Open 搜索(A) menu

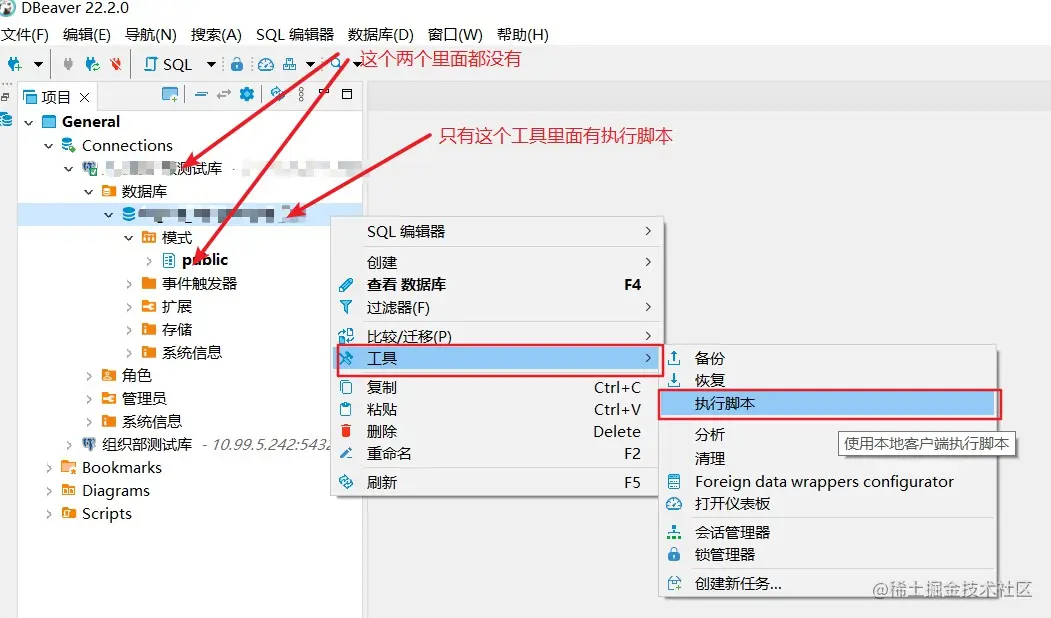point(216,35)
